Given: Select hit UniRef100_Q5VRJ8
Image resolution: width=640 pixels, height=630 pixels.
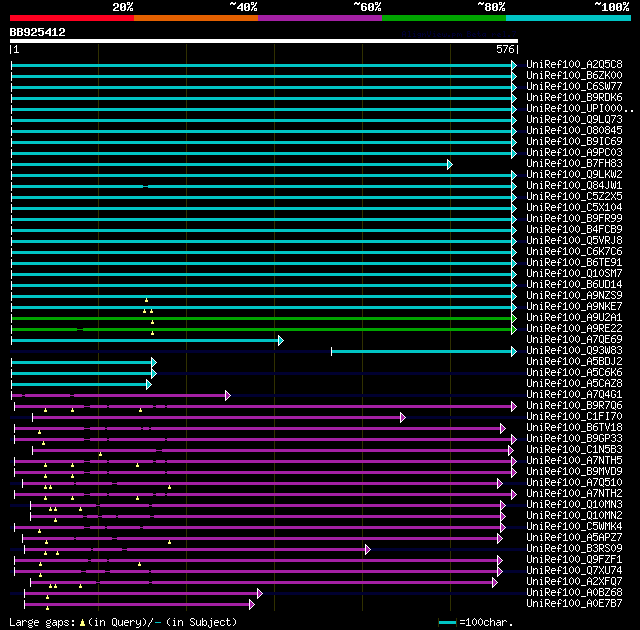Looking at the screenshot, I should [x=574, y=241].
